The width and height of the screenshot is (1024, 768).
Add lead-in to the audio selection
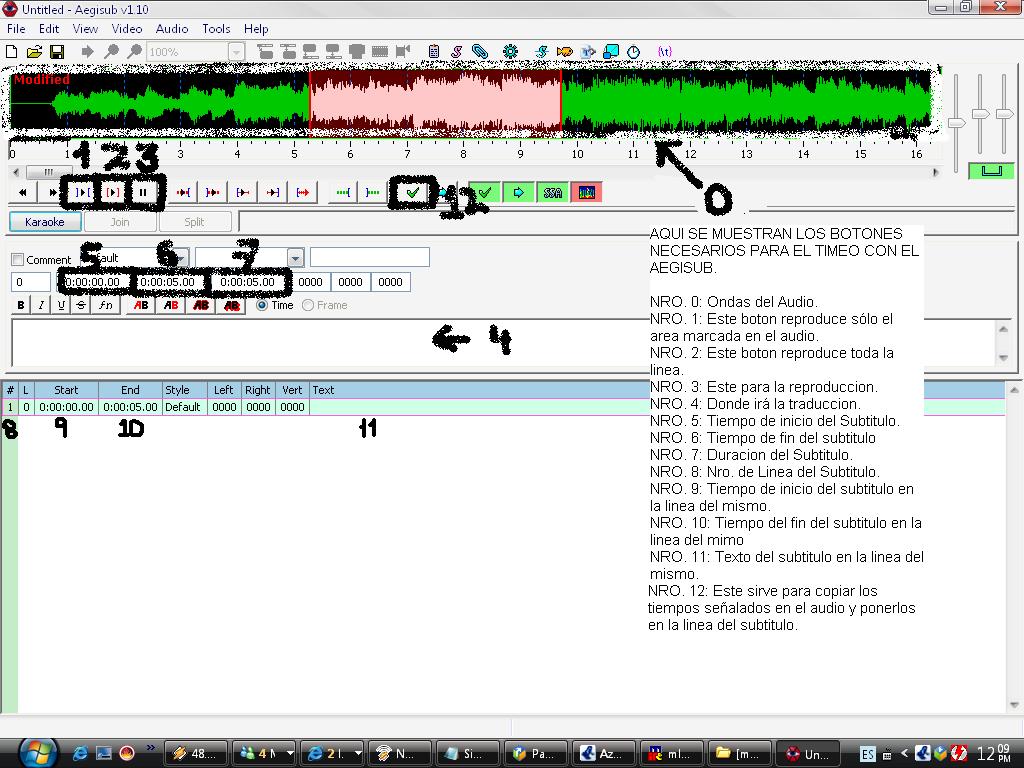coord(343,193)
